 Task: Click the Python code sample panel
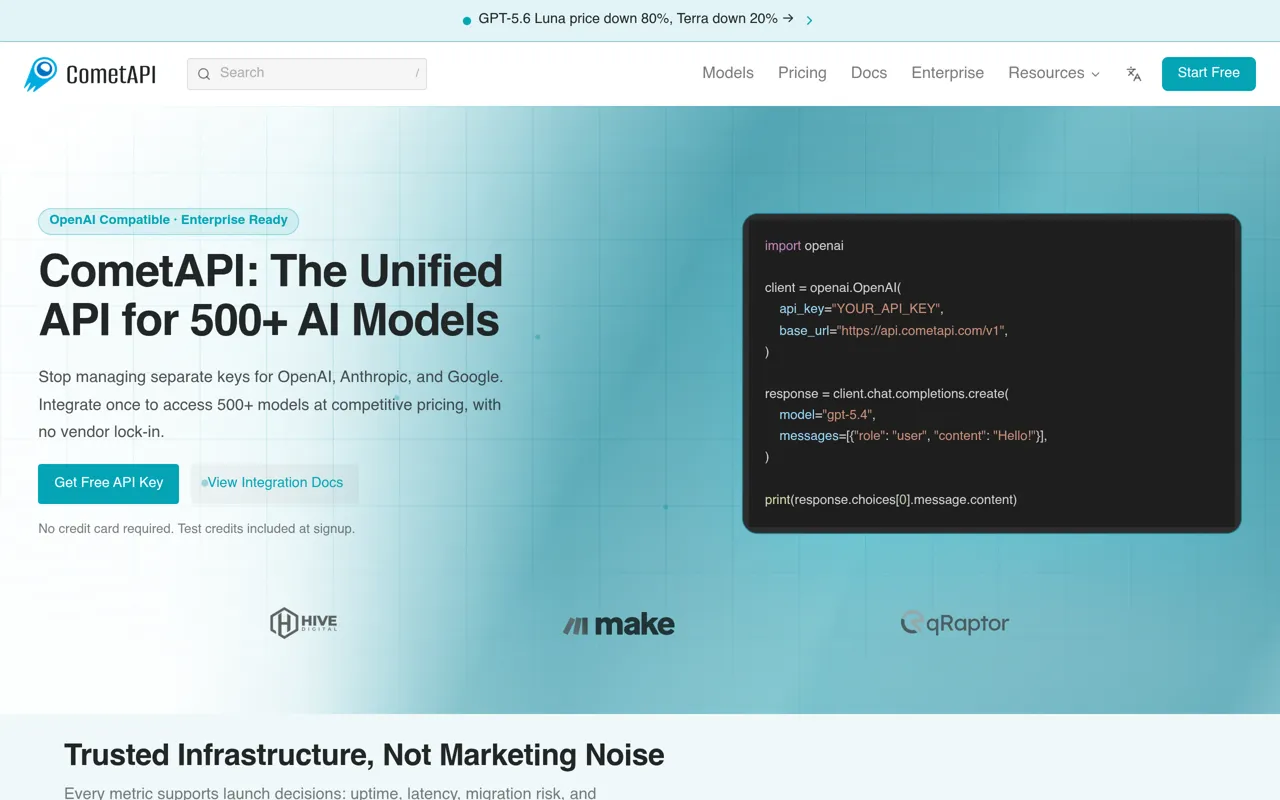coord(992,373)
